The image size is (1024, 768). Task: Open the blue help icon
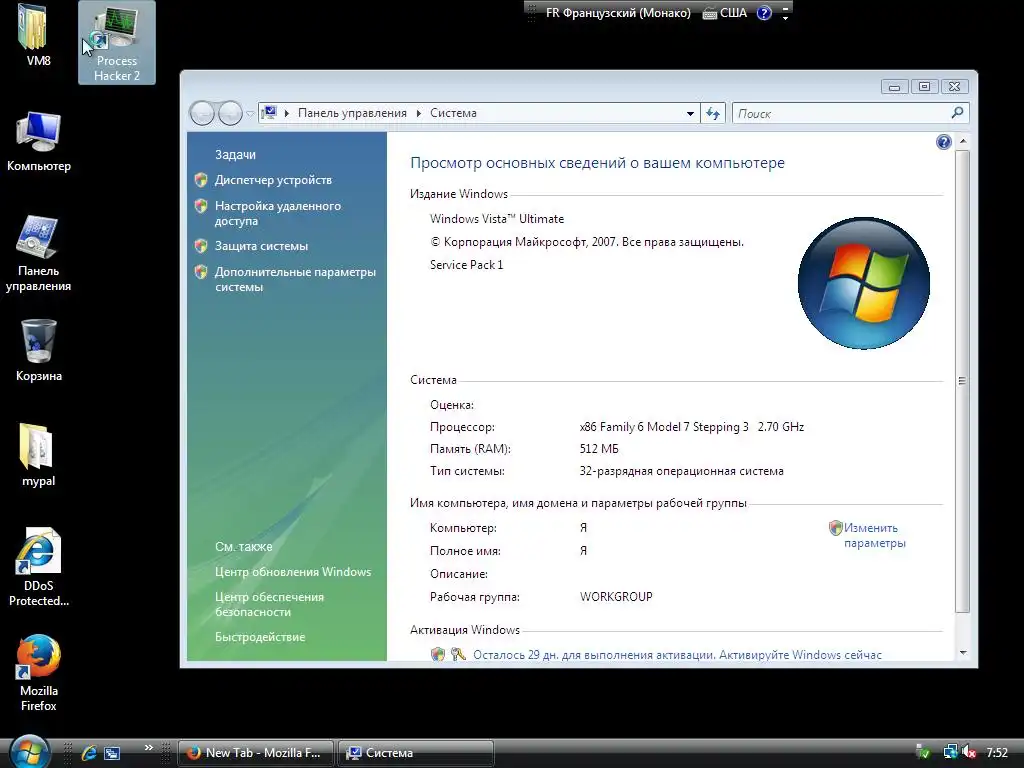tap(943, 142)
